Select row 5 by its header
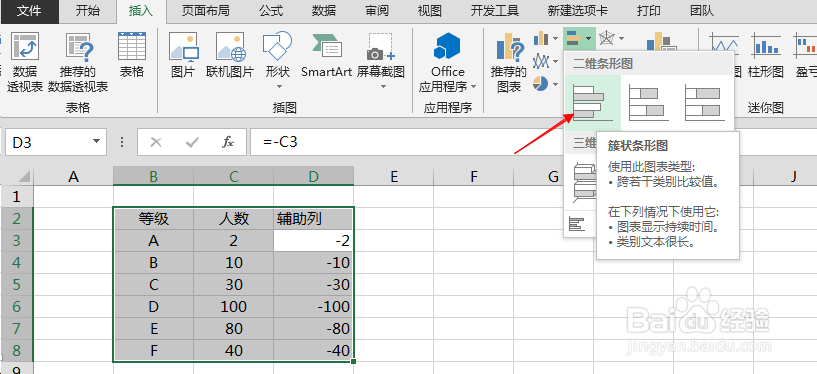This screenshot has height=374, width=817. click(17, 284)
